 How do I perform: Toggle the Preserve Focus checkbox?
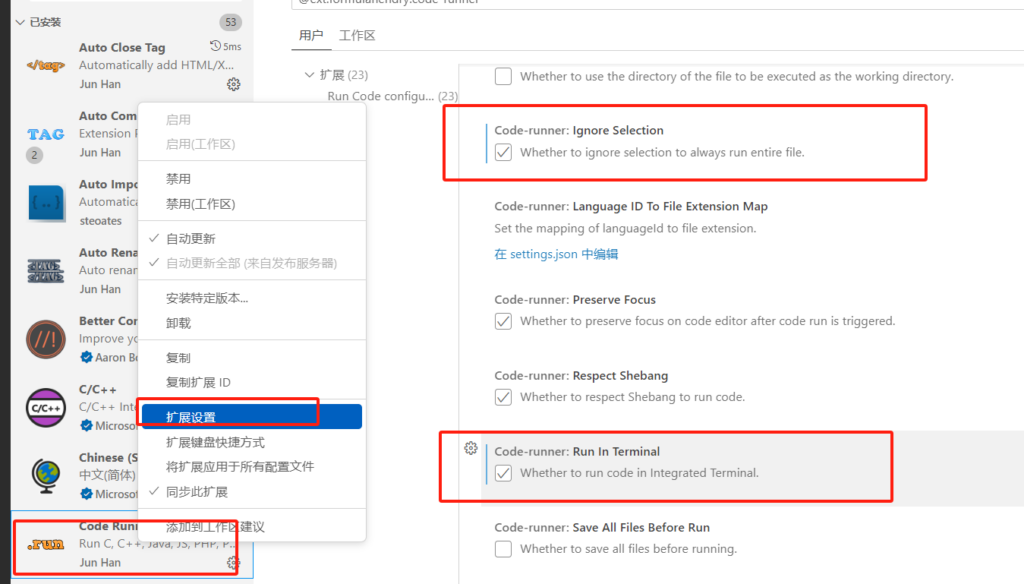click(504, 321)
